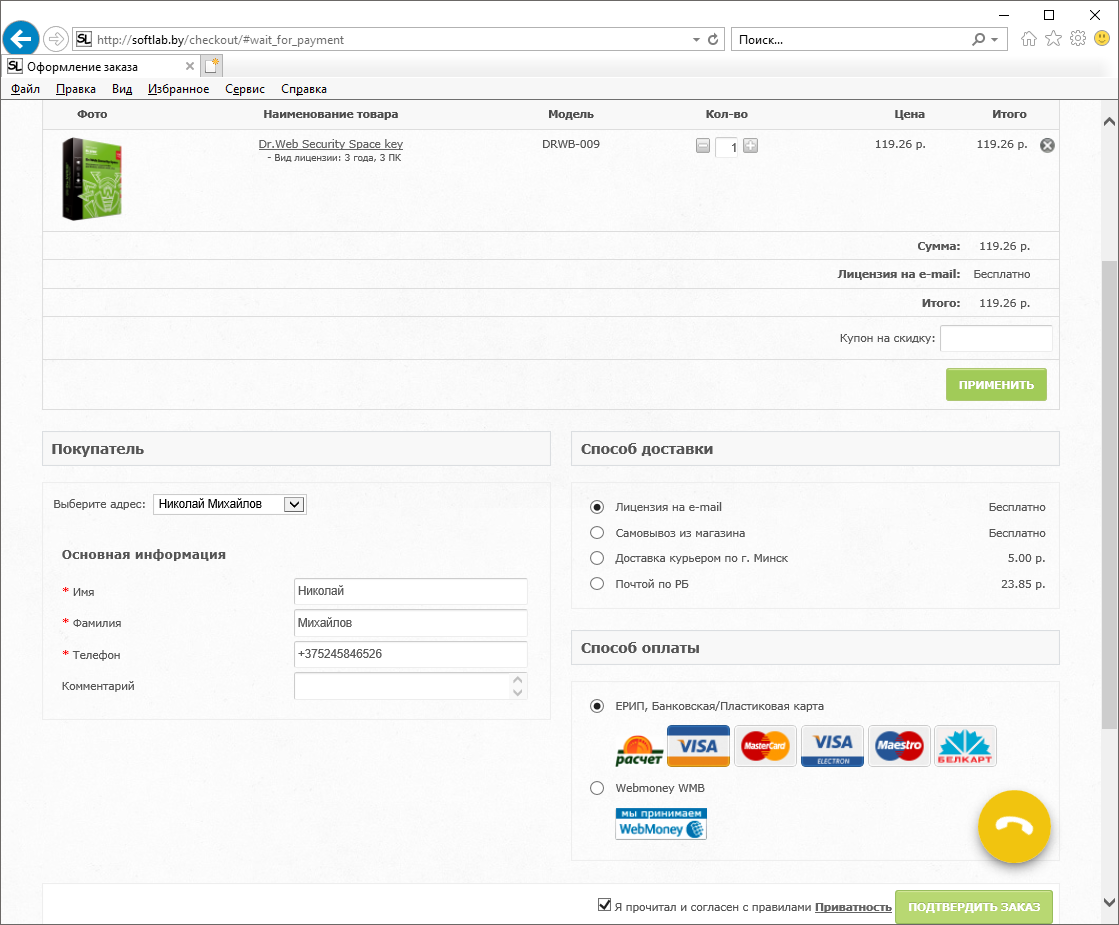Screen dimensions: 1119x925
Task: Click the Комментарий field down arrow
Action: coord(517,692)
